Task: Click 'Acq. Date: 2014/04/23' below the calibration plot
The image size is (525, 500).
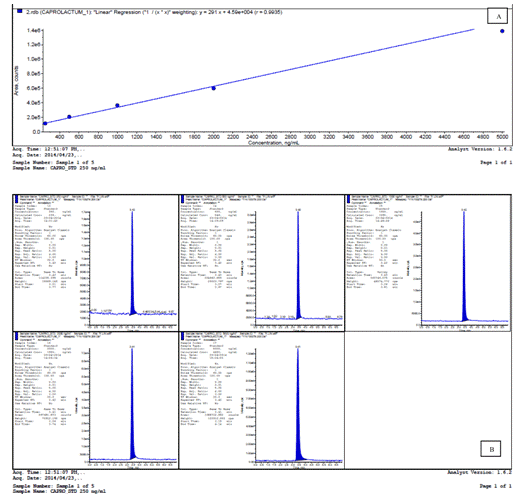Action: point(47,155)
